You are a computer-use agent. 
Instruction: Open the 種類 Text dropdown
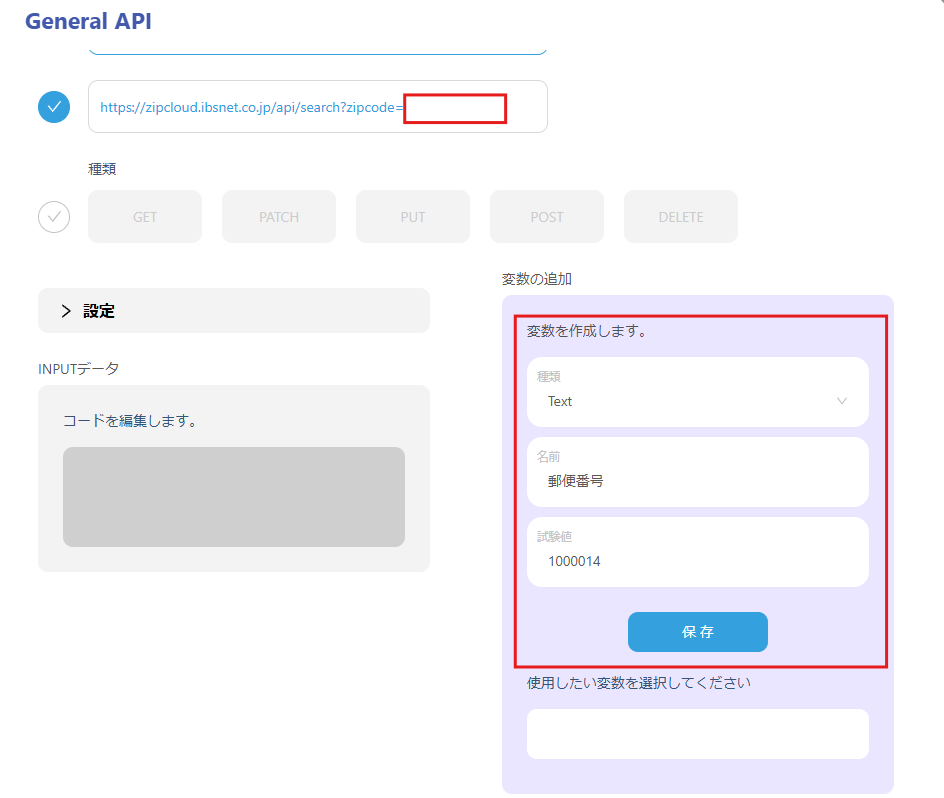[698, 392]
